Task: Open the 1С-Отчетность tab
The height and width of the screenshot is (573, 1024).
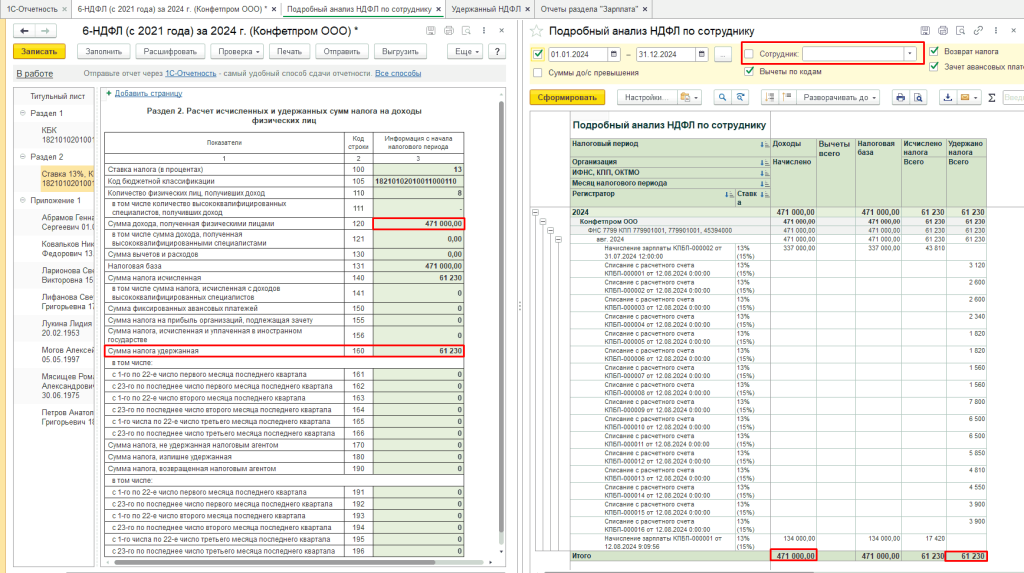Action: click(x=34, y=9)
